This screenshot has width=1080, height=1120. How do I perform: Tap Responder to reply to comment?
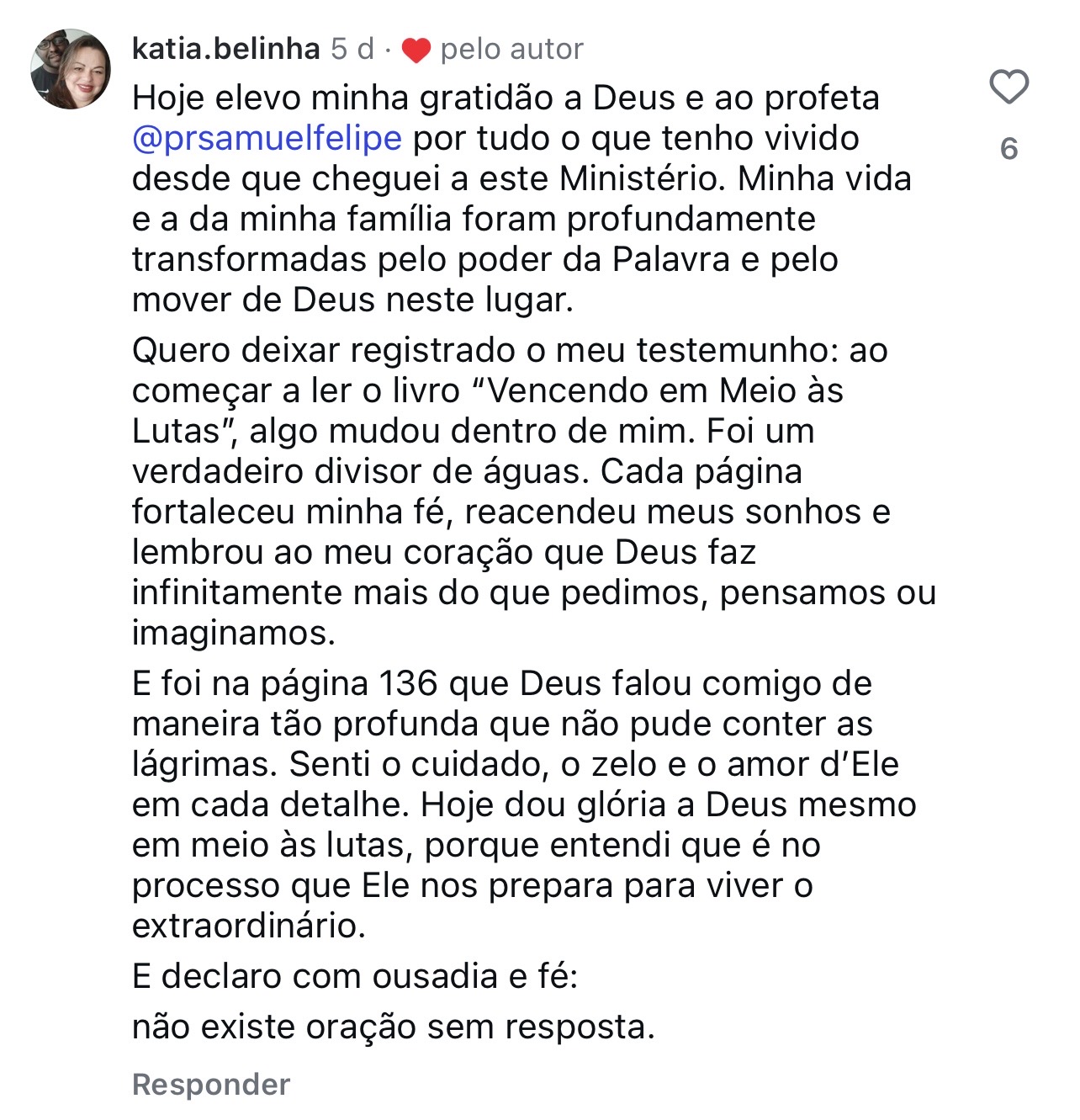coord(211,1084)
